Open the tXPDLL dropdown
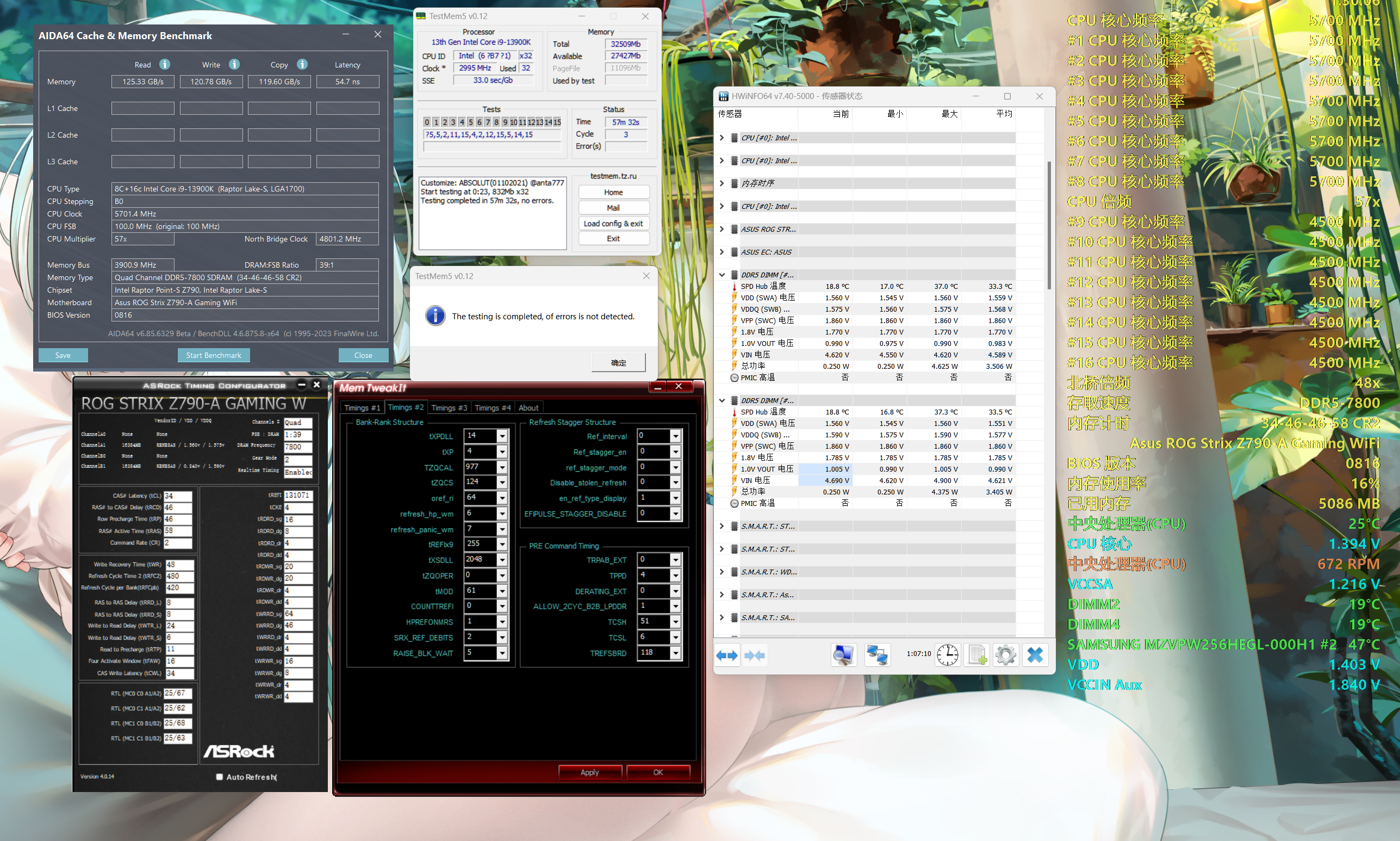This screenshot has height=841, width=1400. [502, 436]
